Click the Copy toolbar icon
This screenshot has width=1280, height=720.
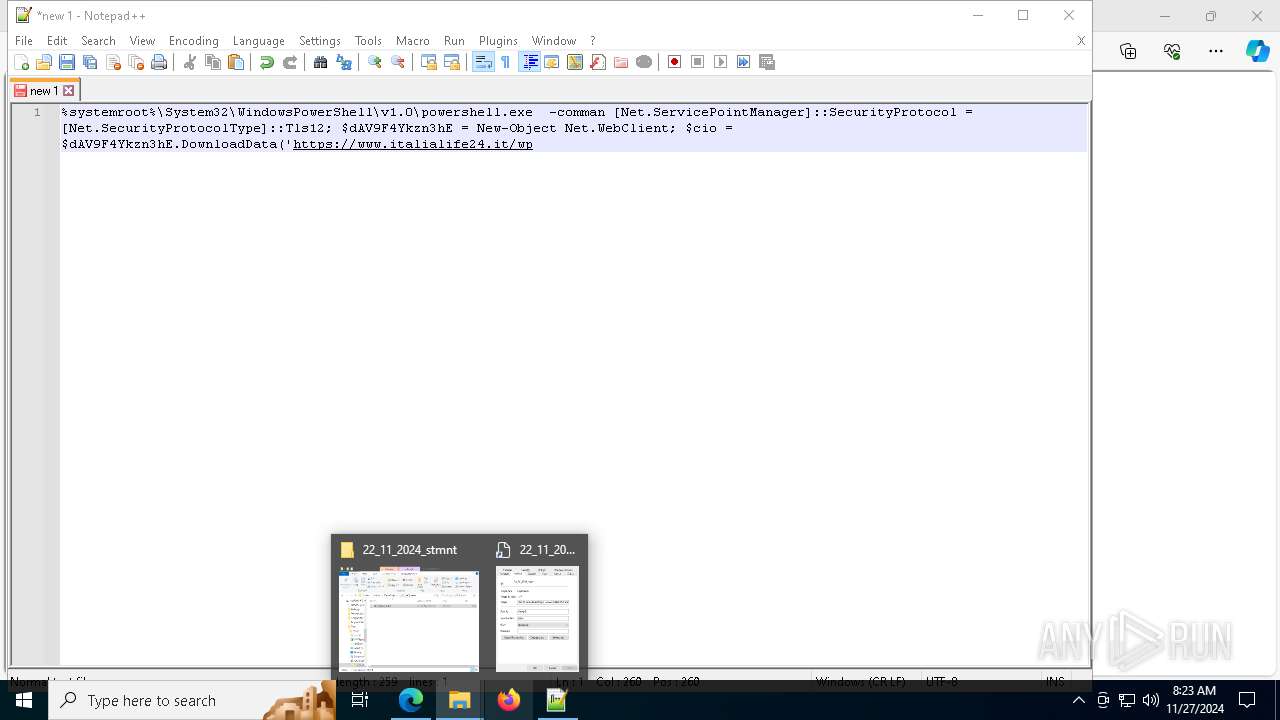point(213,62)
